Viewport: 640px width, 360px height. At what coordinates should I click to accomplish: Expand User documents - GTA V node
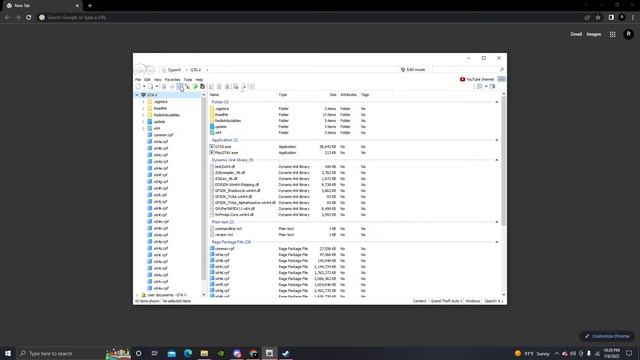click(x=137, y=295)
